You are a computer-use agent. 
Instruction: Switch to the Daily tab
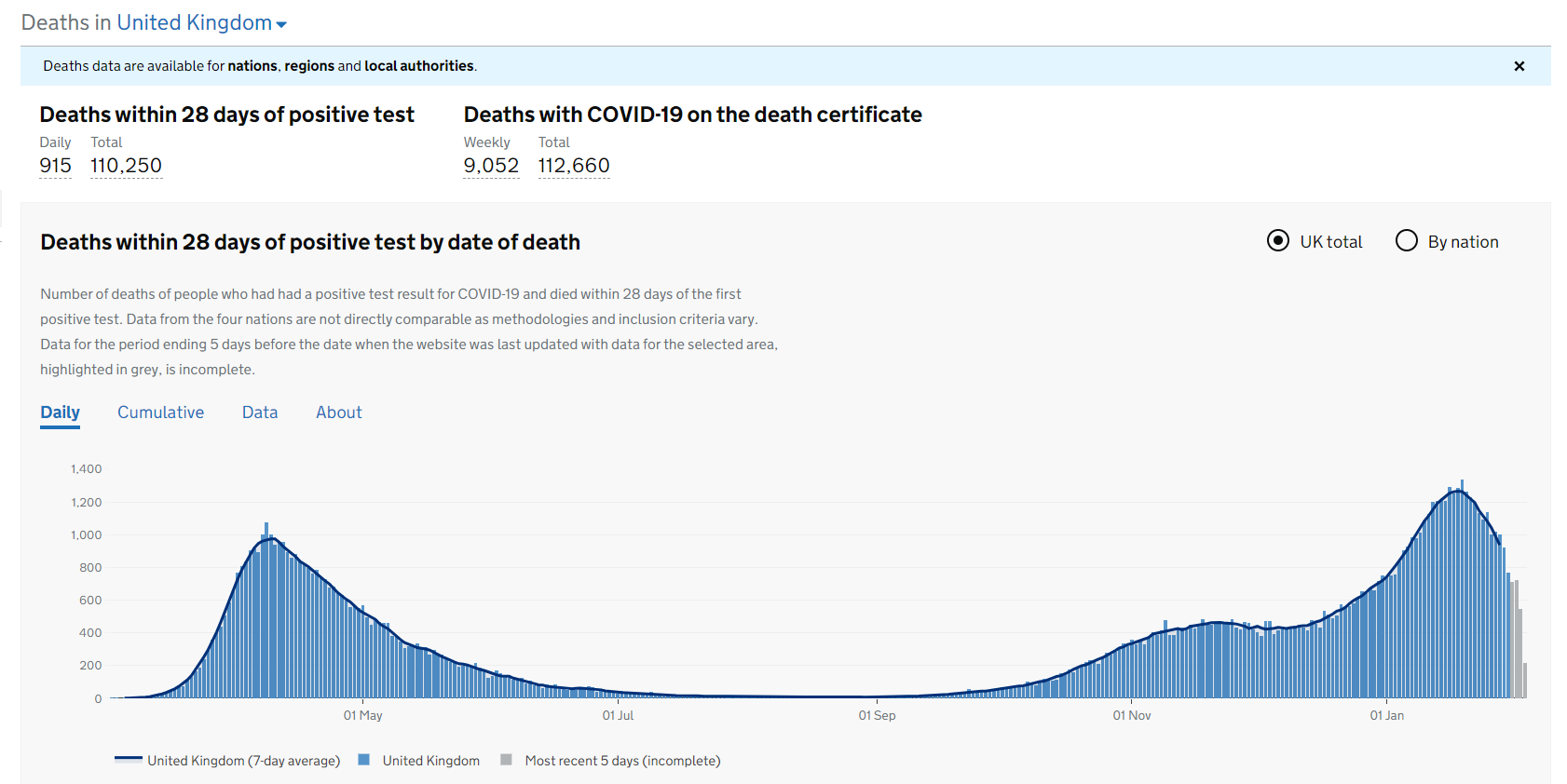click(60, 412)
